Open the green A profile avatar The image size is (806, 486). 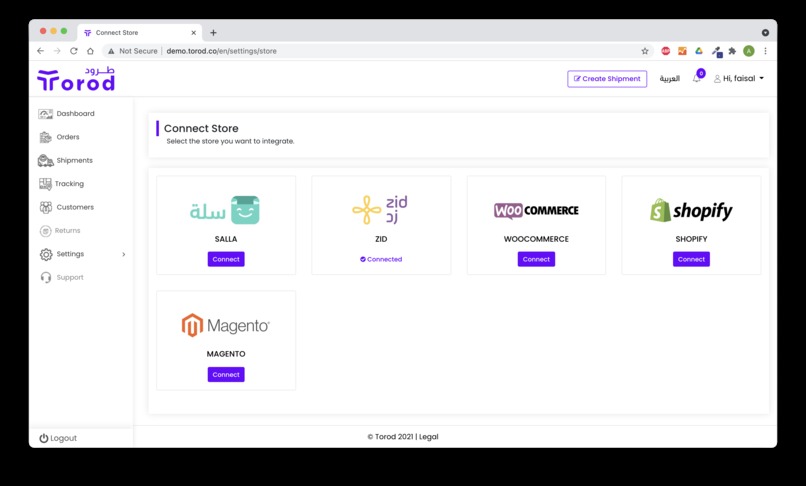point(749,51)
